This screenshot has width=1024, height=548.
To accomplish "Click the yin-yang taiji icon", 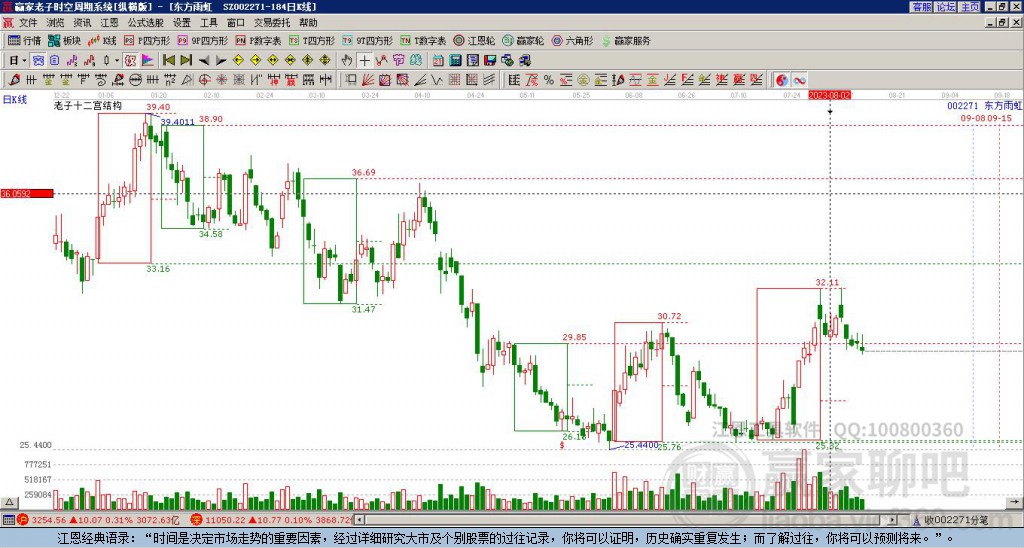I will (780, 79).
